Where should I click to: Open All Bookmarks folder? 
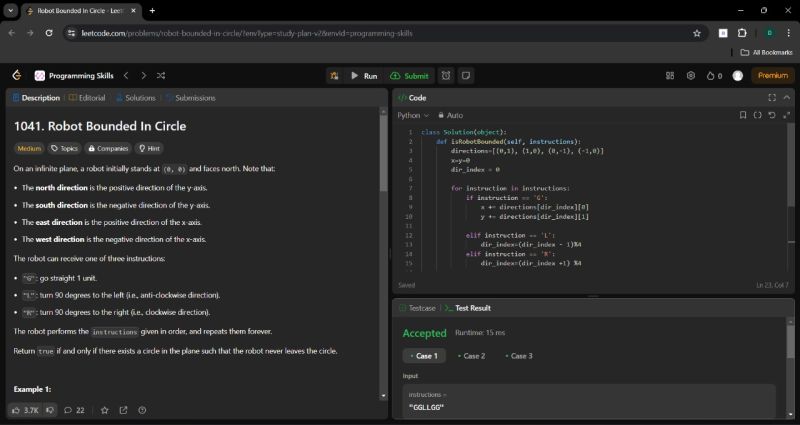pyautogui.click(x=766, y=52)
